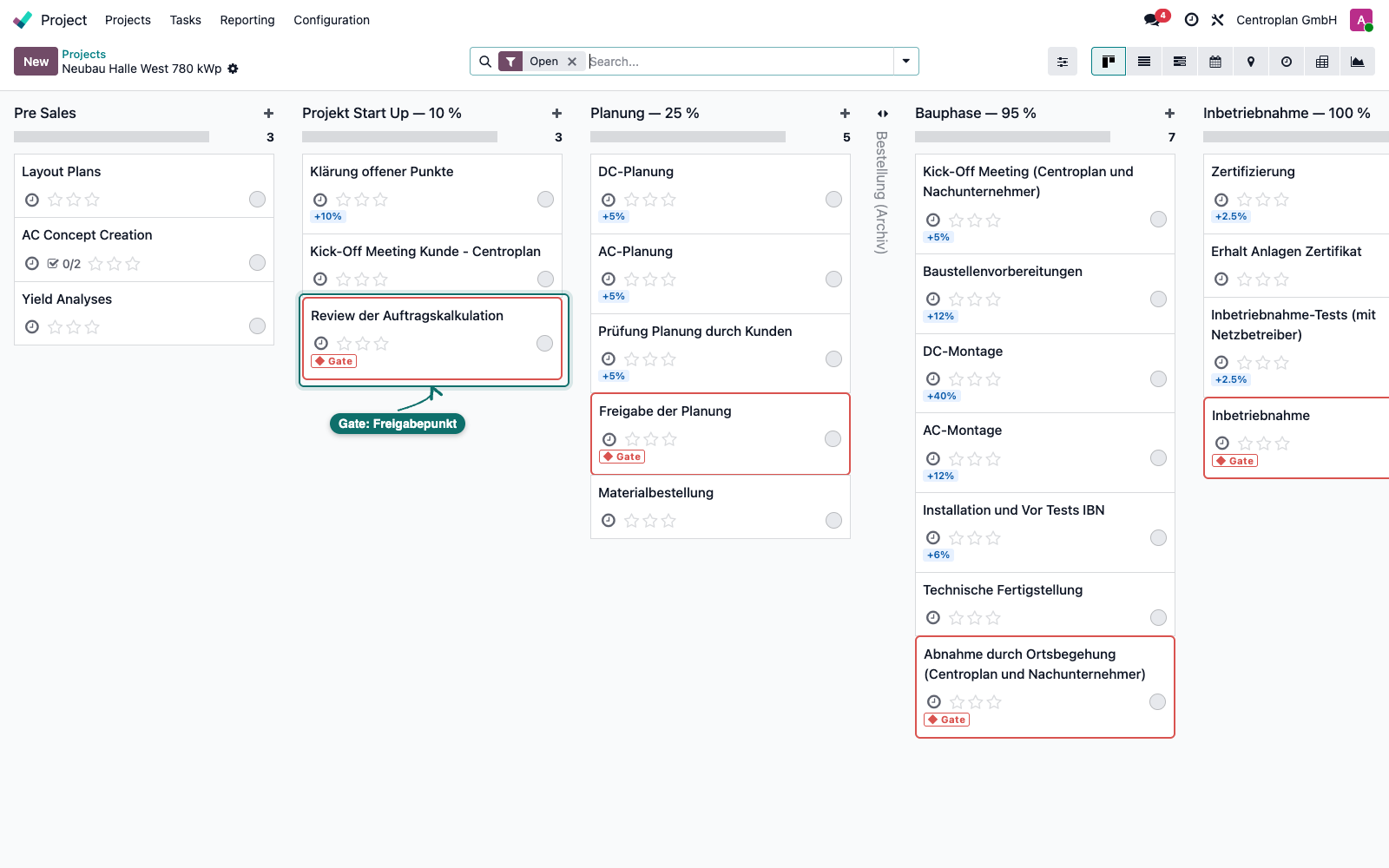
Task: Open the Reporting menu
Action: 247,20
